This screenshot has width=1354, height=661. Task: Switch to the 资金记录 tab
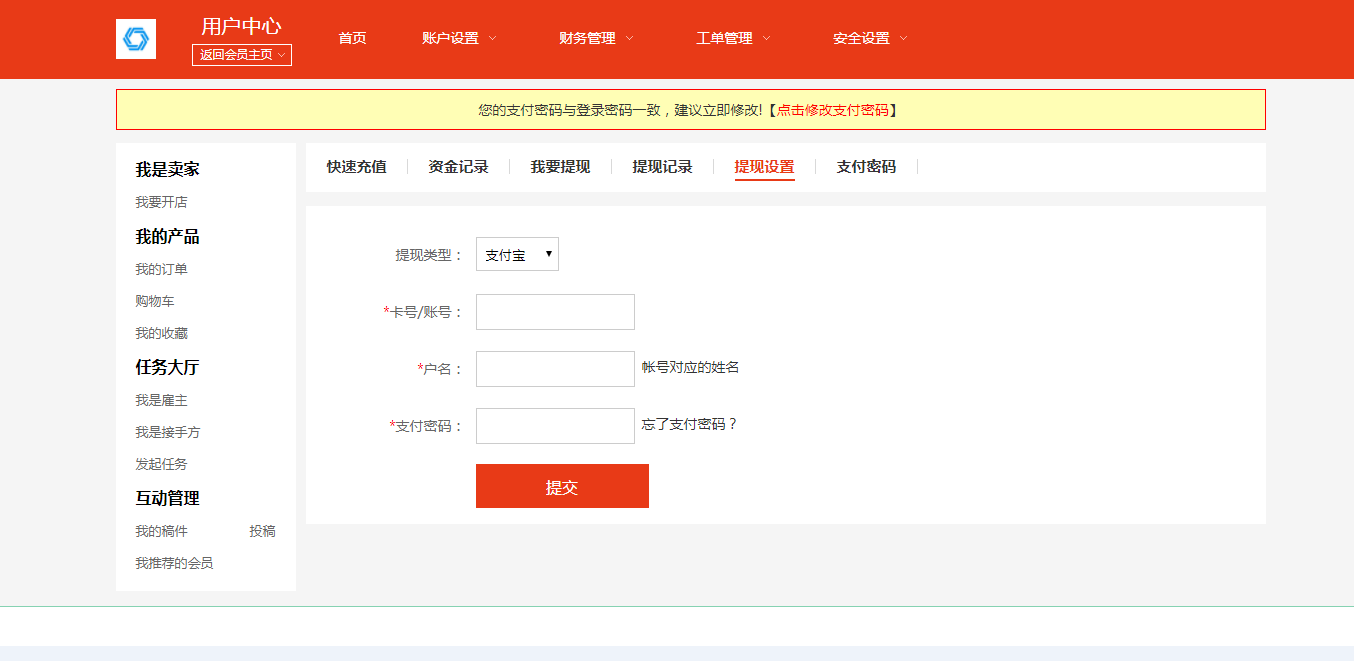point(458,167)
